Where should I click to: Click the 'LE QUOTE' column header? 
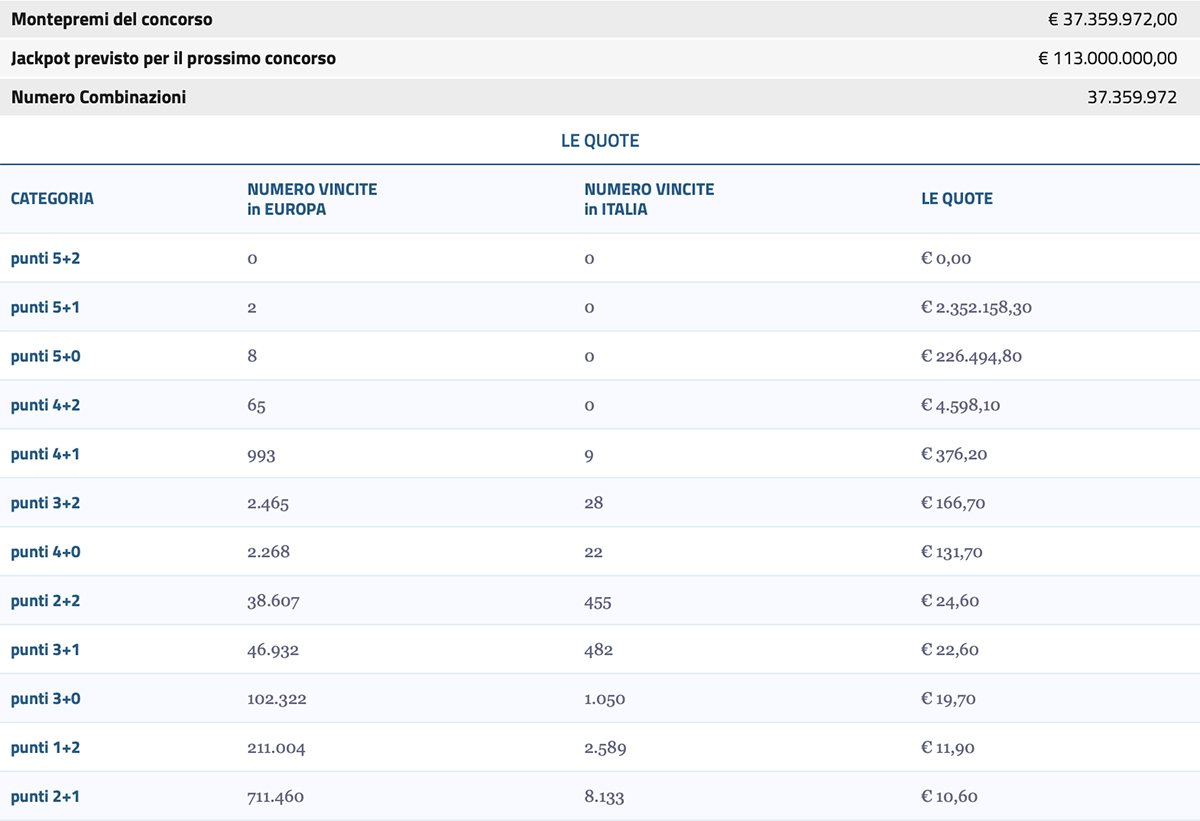[957, 199]
